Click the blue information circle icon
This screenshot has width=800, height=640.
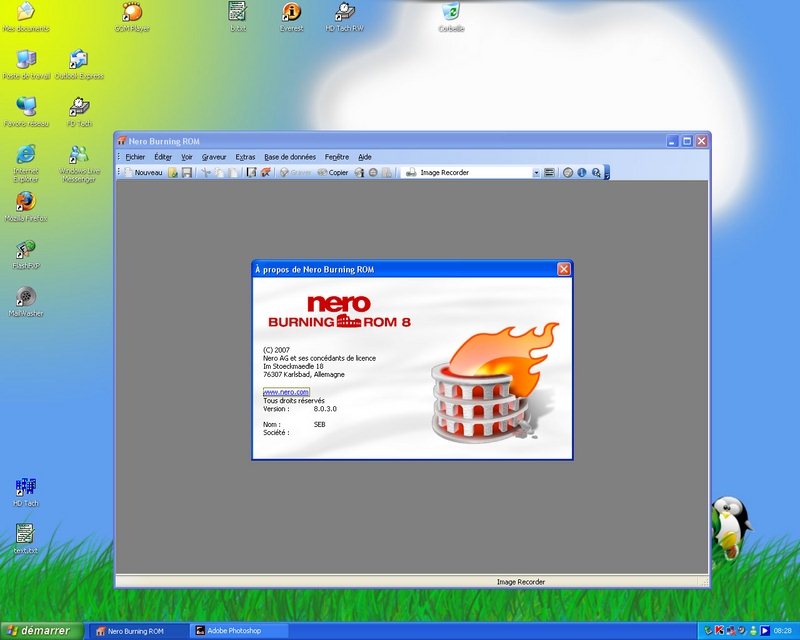coord(582,173)
